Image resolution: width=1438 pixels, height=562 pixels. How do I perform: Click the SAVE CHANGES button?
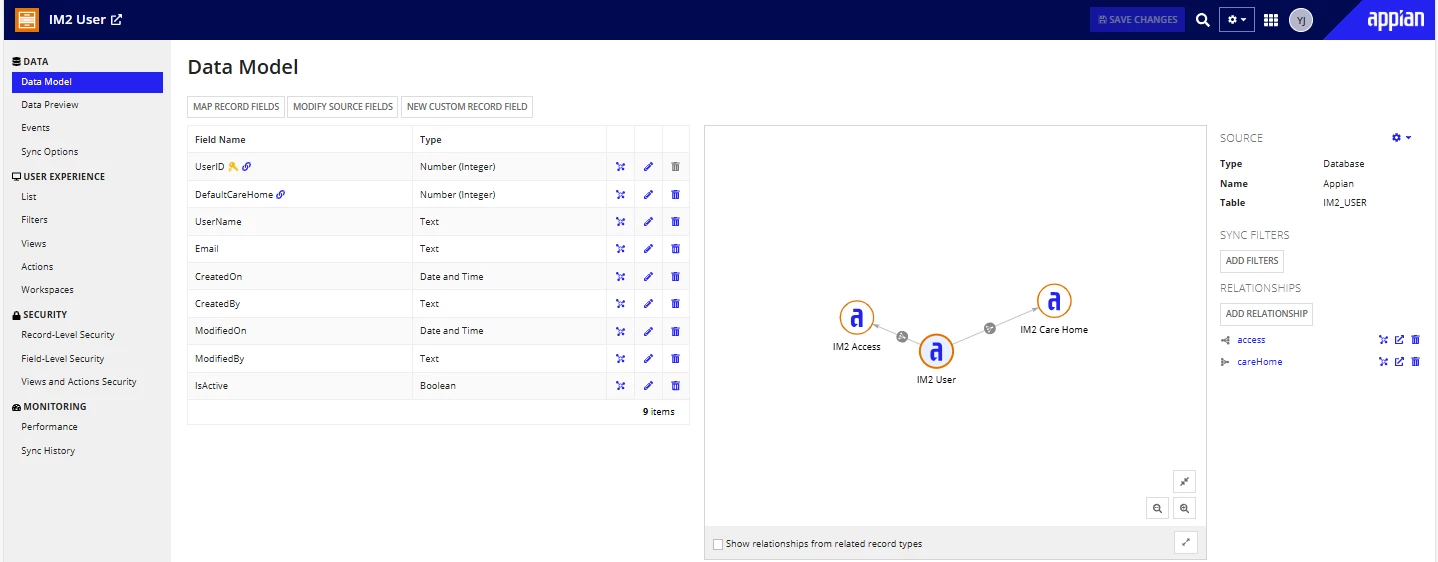tap(1137, 20)
